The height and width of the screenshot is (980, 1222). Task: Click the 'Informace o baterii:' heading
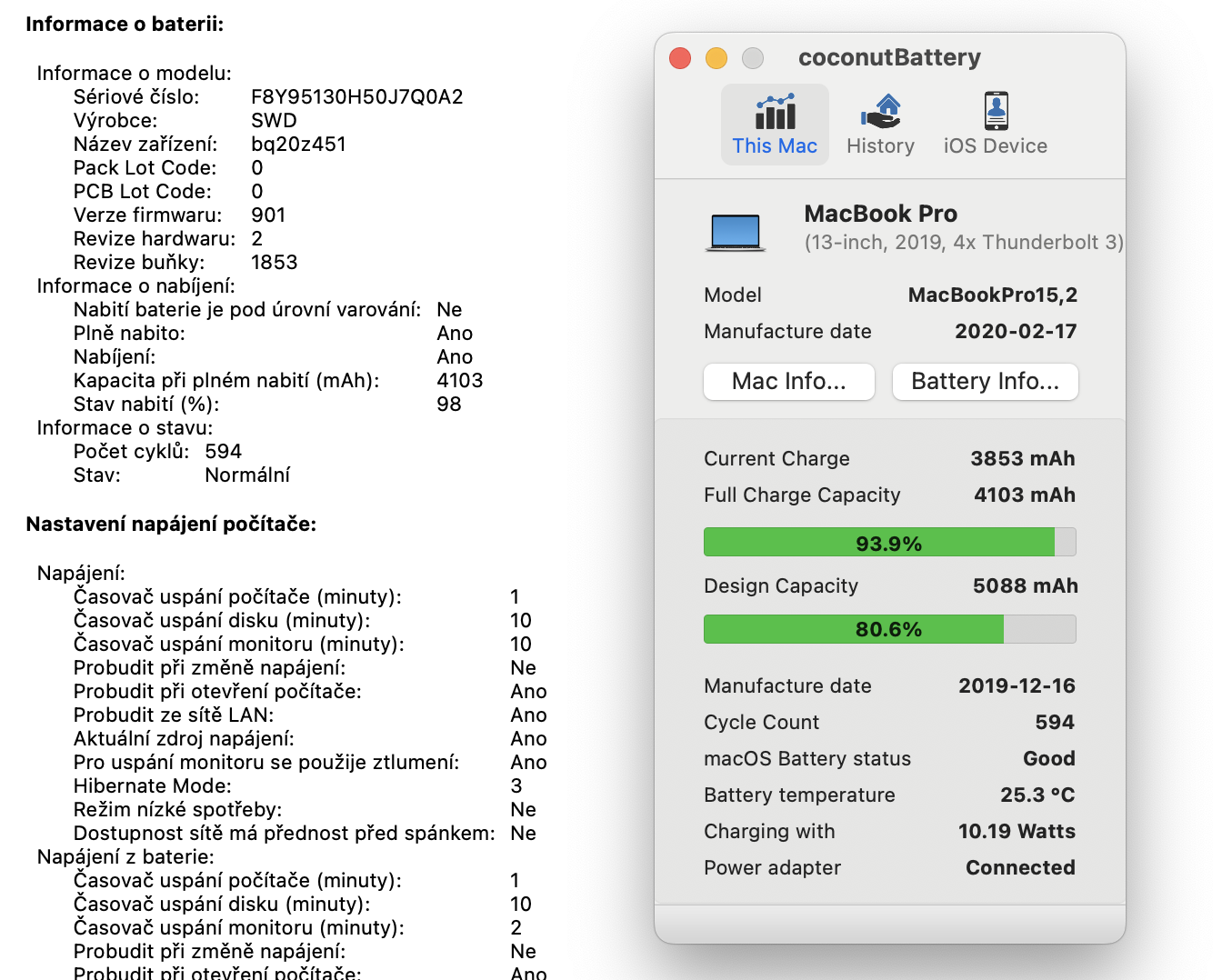click(125, 25)
